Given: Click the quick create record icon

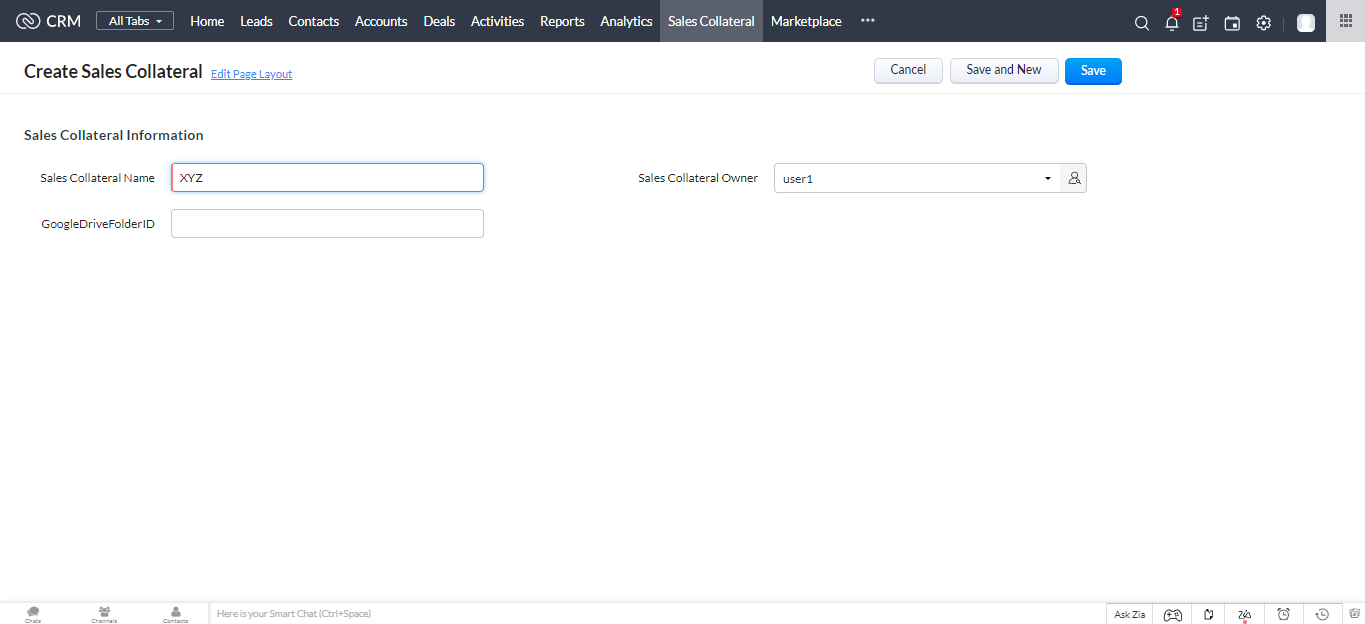Looking at the screenshot, I should coord(1201,23).
